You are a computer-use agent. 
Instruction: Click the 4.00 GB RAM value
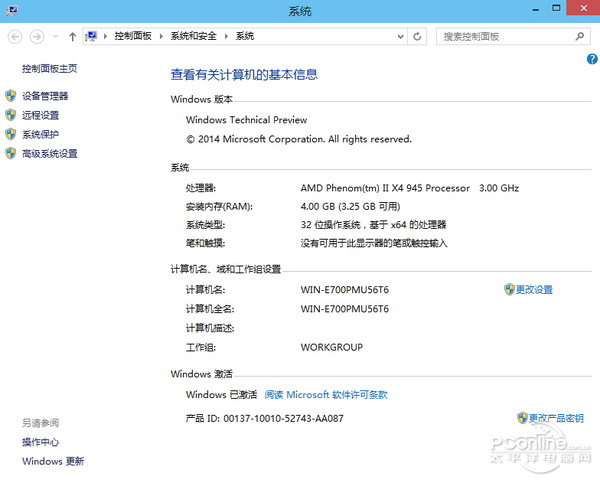tap(351, 207)
